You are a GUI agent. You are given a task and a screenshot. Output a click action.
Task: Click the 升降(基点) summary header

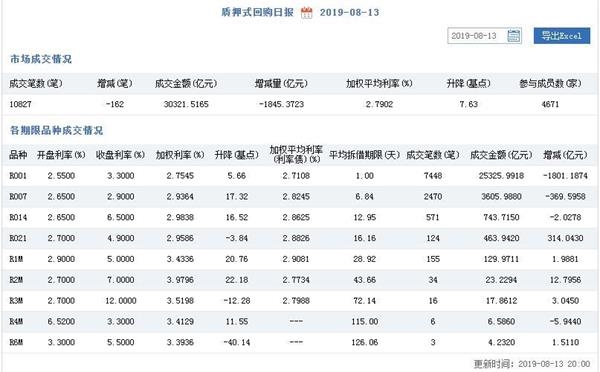[468, 83]
